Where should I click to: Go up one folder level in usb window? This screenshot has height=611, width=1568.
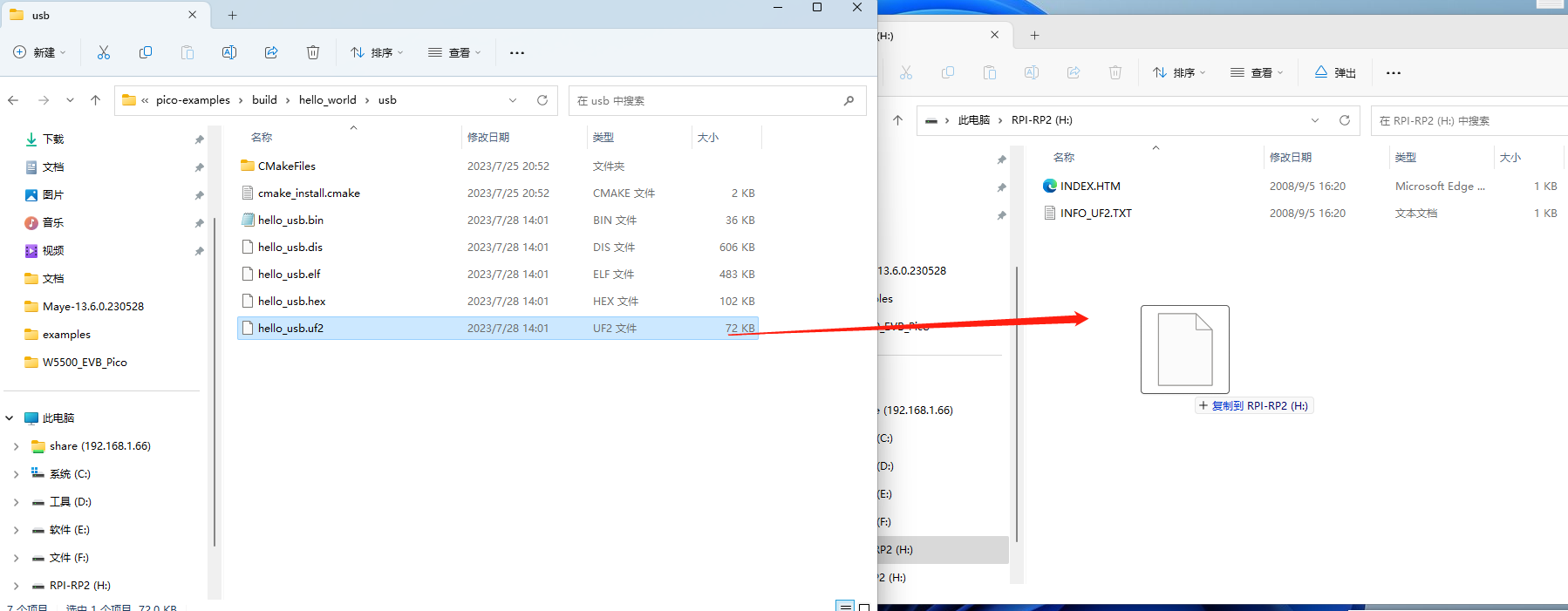[x=96, y=100]
